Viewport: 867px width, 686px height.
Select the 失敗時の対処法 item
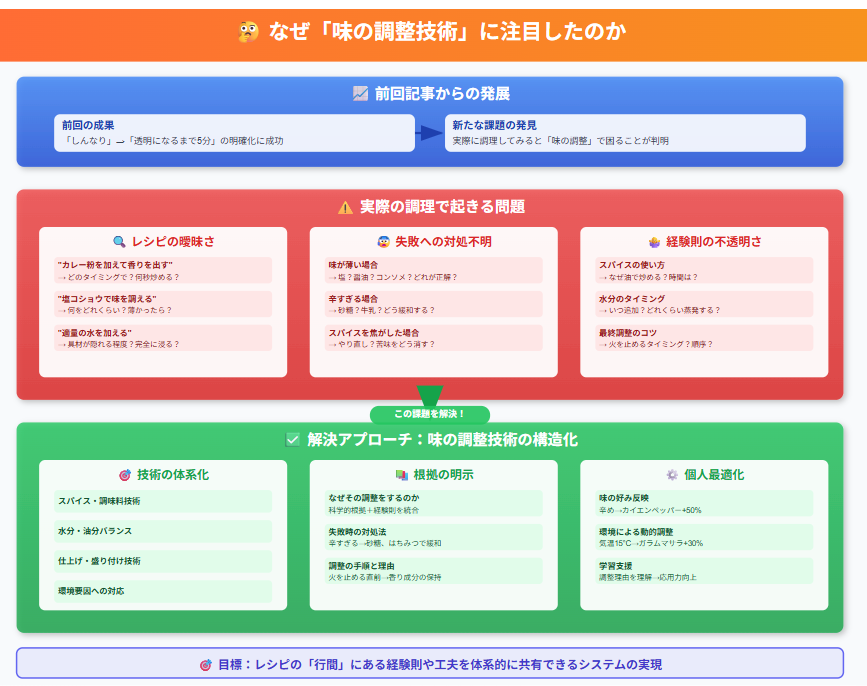[434, 537]
